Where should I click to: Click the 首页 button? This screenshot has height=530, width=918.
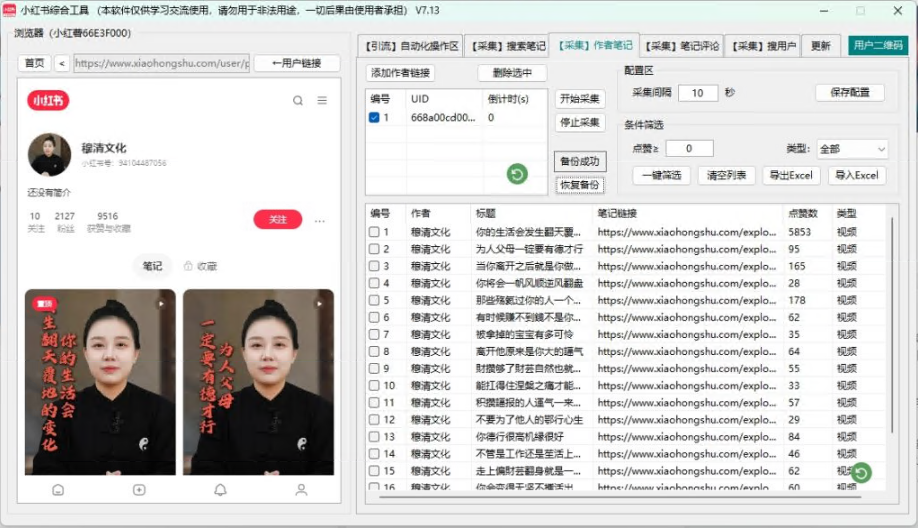point(35,63)
